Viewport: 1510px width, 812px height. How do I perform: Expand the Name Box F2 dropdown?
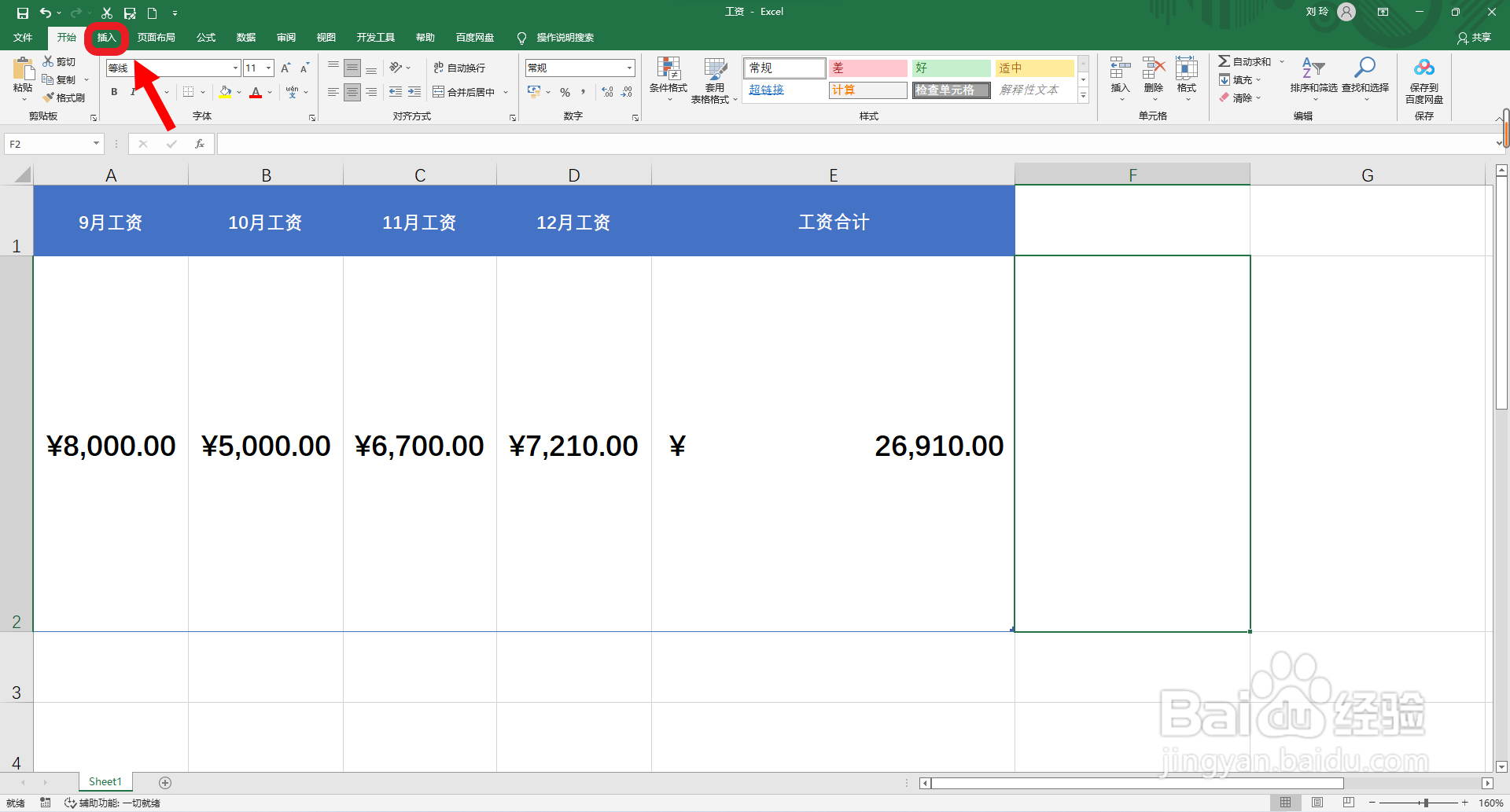click(96, 144)
